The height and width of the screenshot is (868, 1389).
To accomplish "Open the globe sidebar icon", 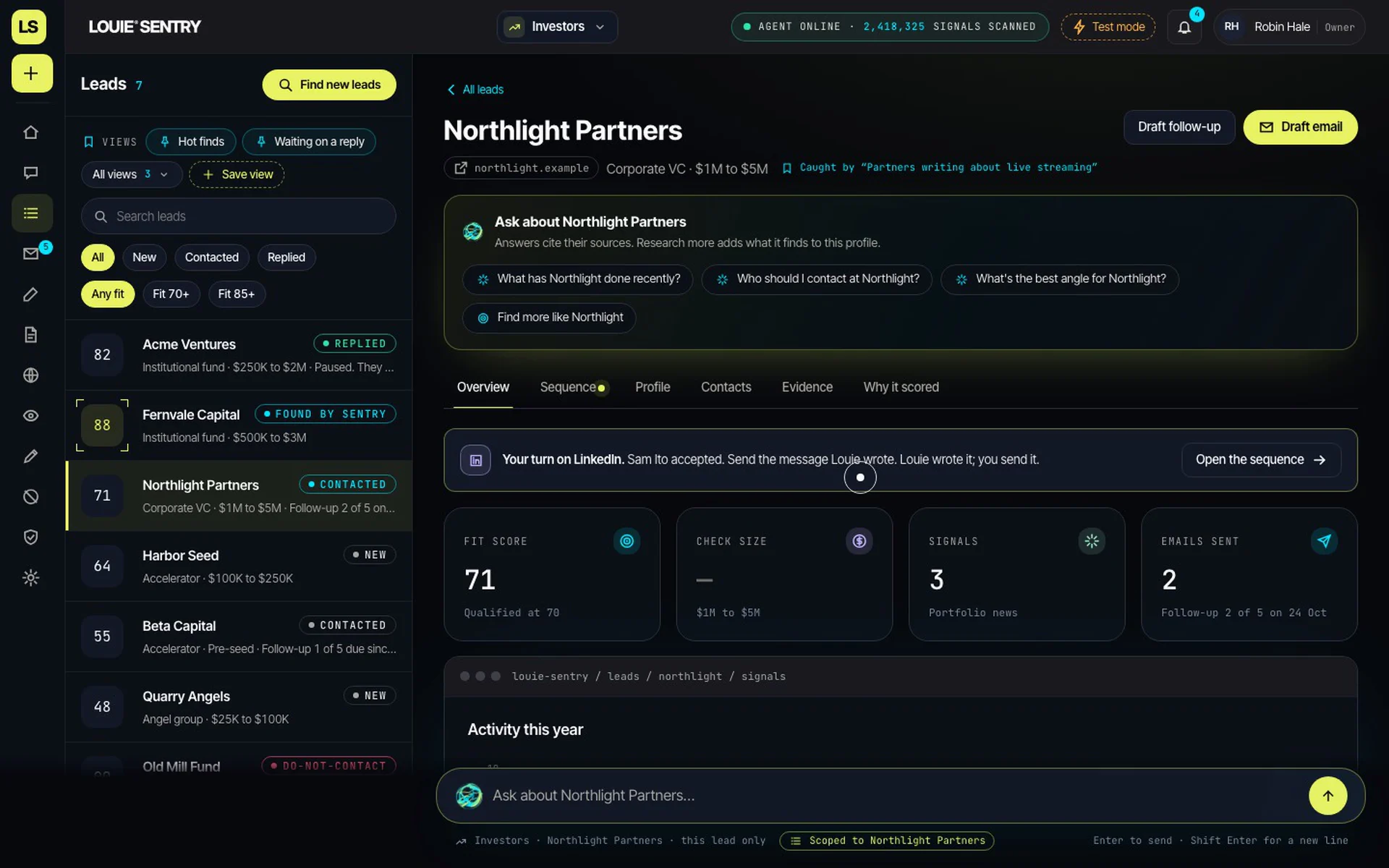I will tap(30, 375).
